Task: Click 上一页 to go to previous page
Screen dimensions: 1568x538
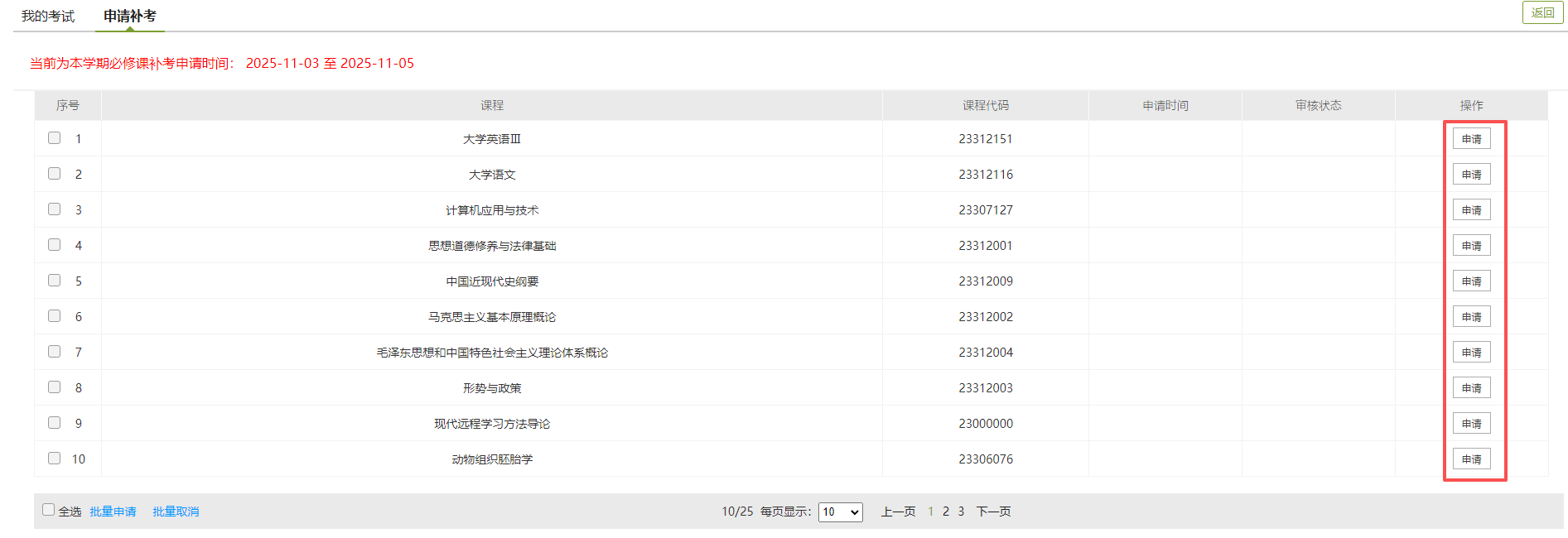Action: coord(898,512)
